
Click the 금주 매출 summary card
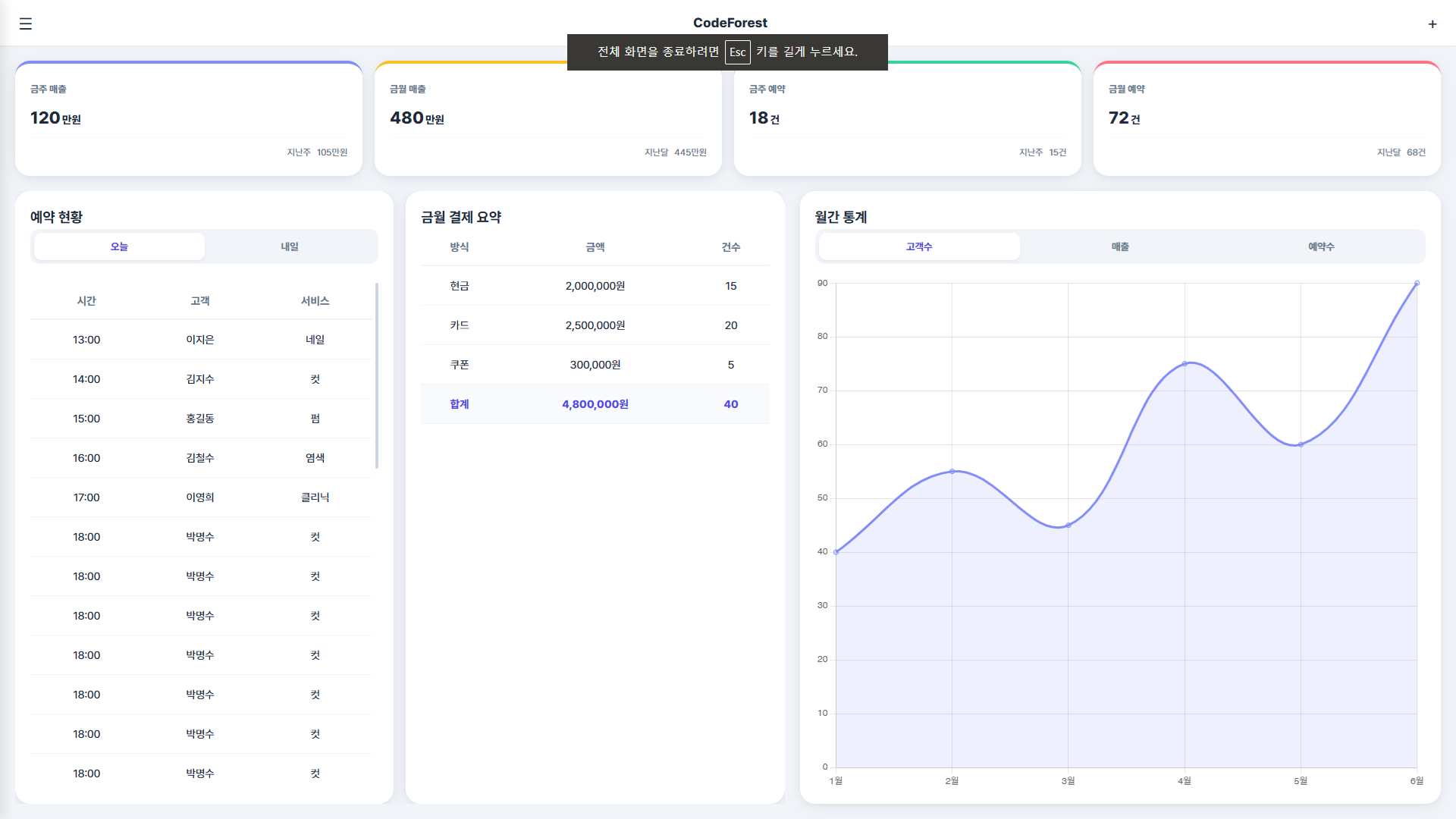pos(188,120)
